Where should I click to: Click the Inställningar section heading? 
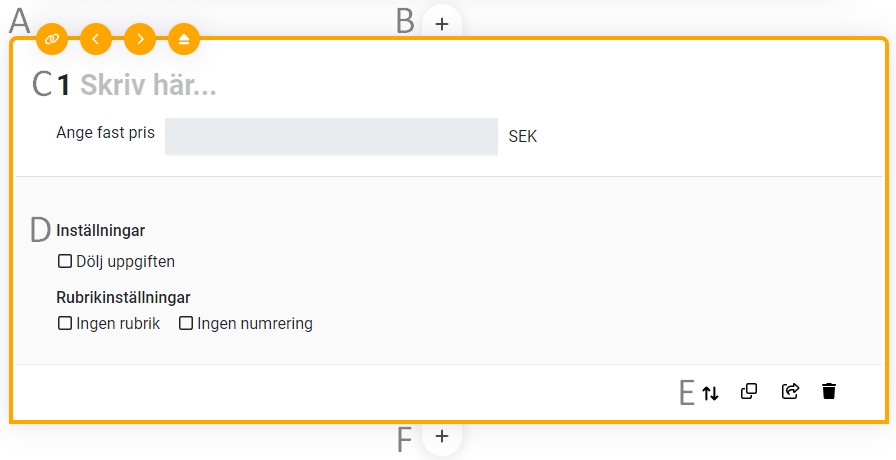[x=101, y=231]
